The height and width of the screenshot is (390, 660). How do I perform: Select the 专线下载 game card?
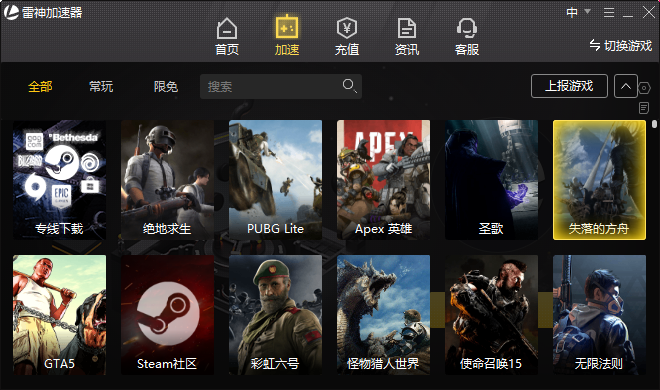[59, 180]
